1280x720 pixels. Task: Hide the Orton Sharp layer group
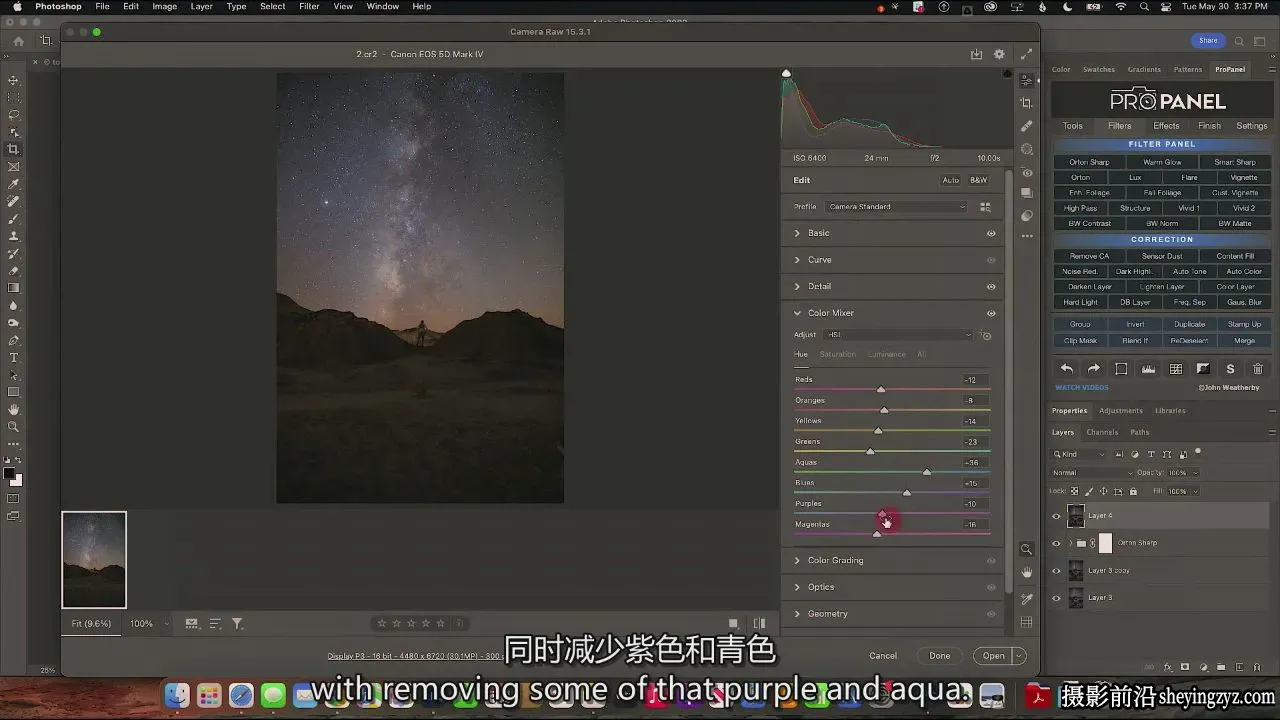(1056, 543)
